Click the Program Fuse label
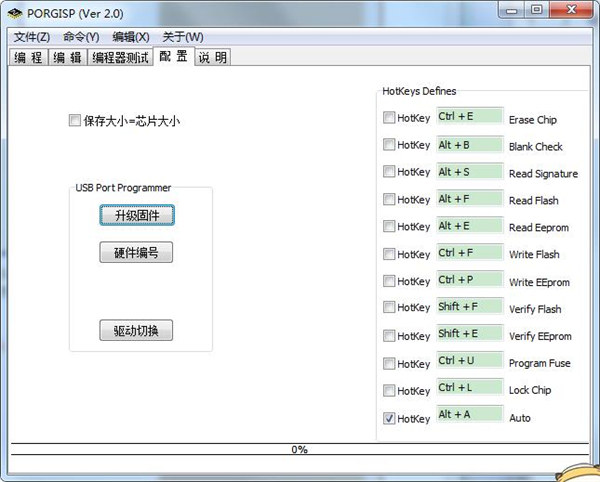This screenshot has width=600, height=482. pos(540,363)
